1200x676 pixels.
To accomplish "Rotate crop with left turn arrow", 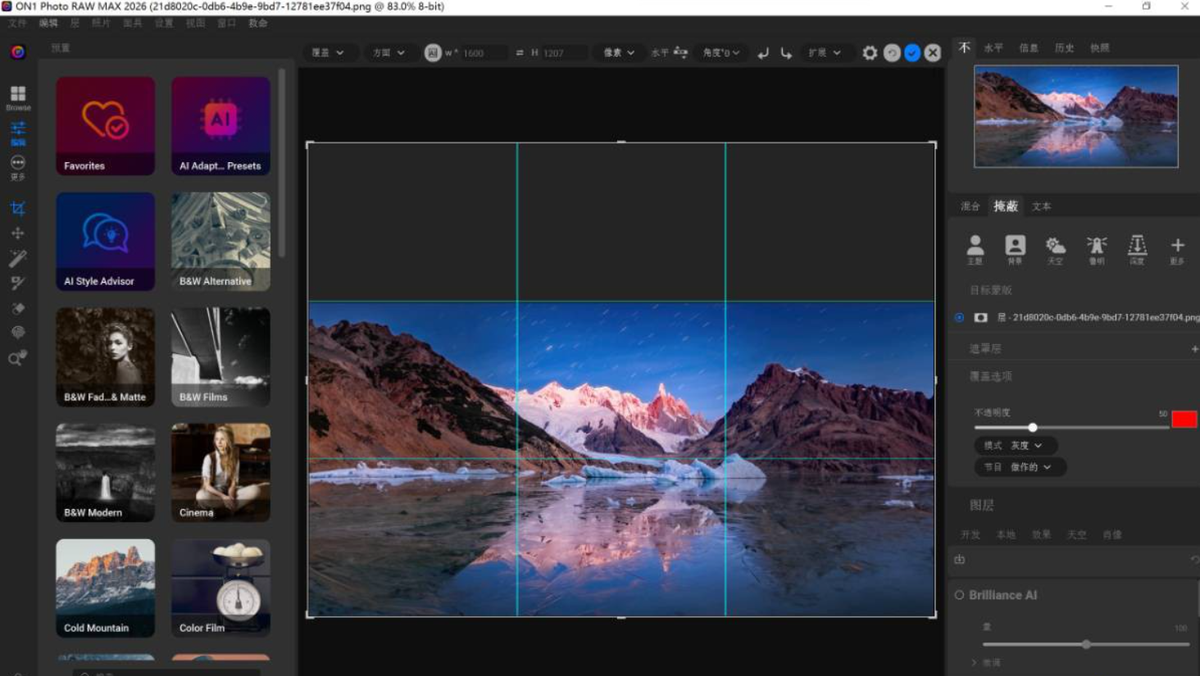I will click(x=763, y=53).
